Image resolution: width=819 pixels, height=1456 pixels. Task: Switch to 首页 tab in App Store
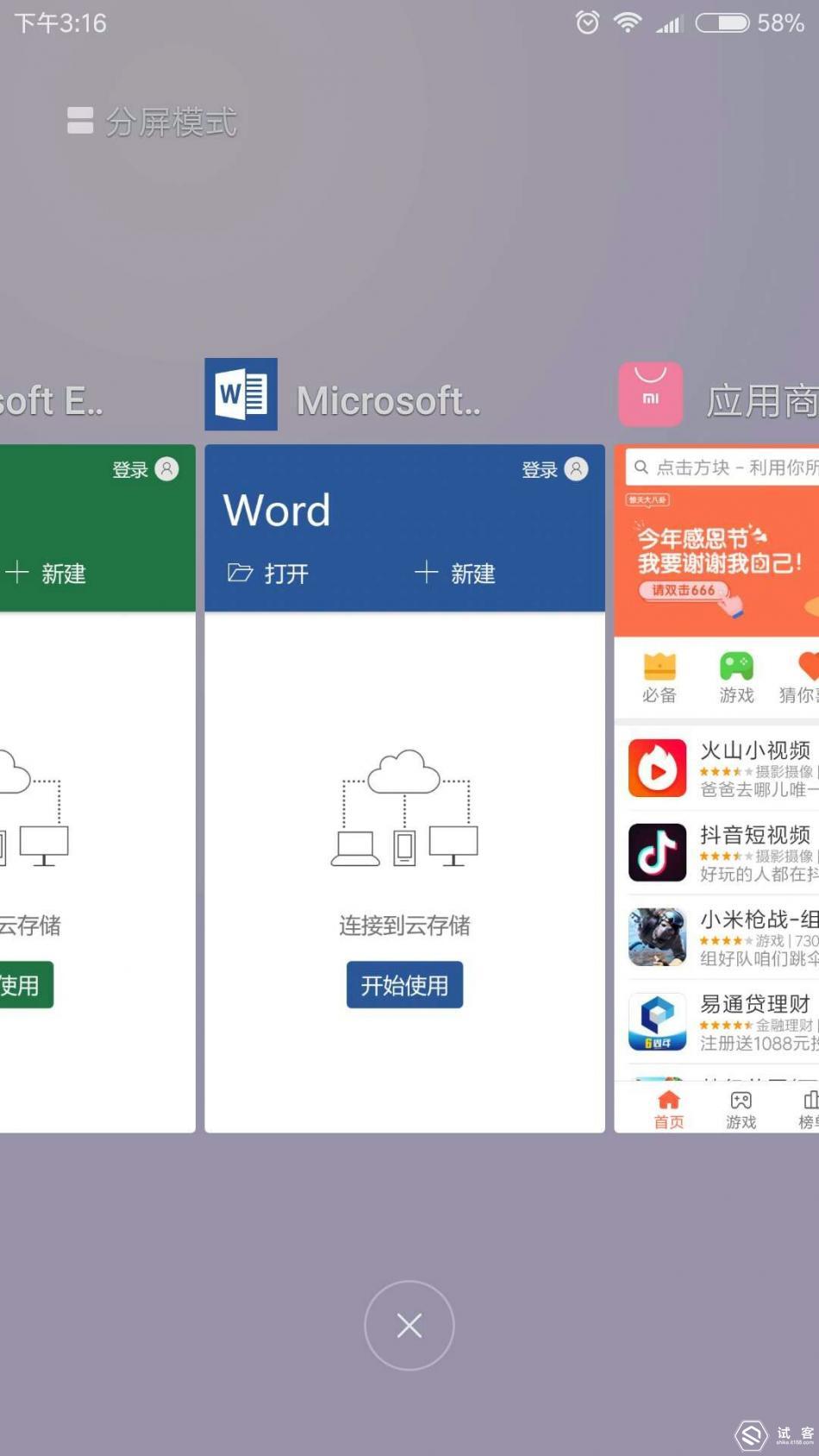point(669,1109)
